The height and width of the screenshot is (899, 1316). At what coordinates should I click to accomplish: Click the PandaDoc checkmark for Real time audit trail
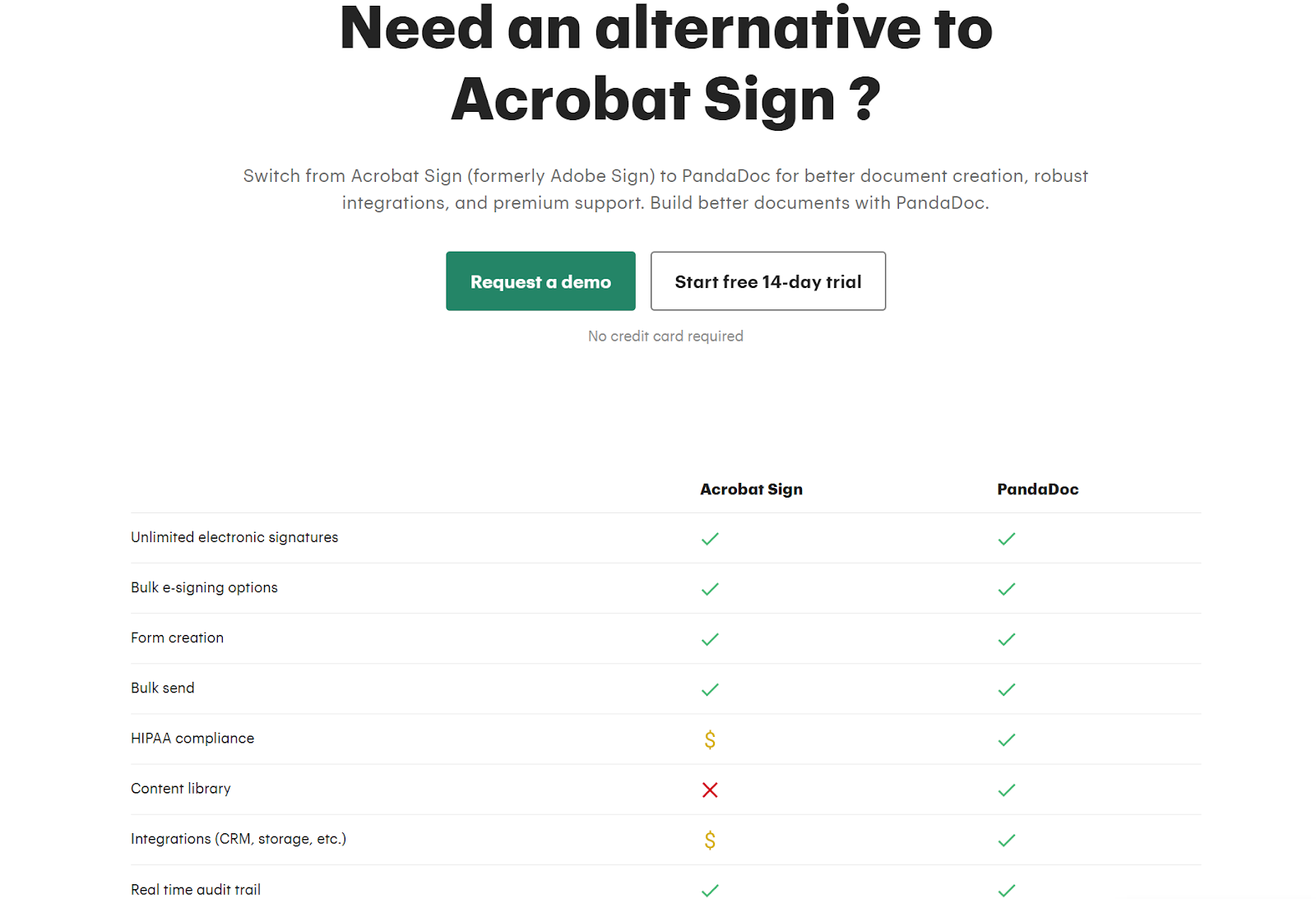point(1006,891)
